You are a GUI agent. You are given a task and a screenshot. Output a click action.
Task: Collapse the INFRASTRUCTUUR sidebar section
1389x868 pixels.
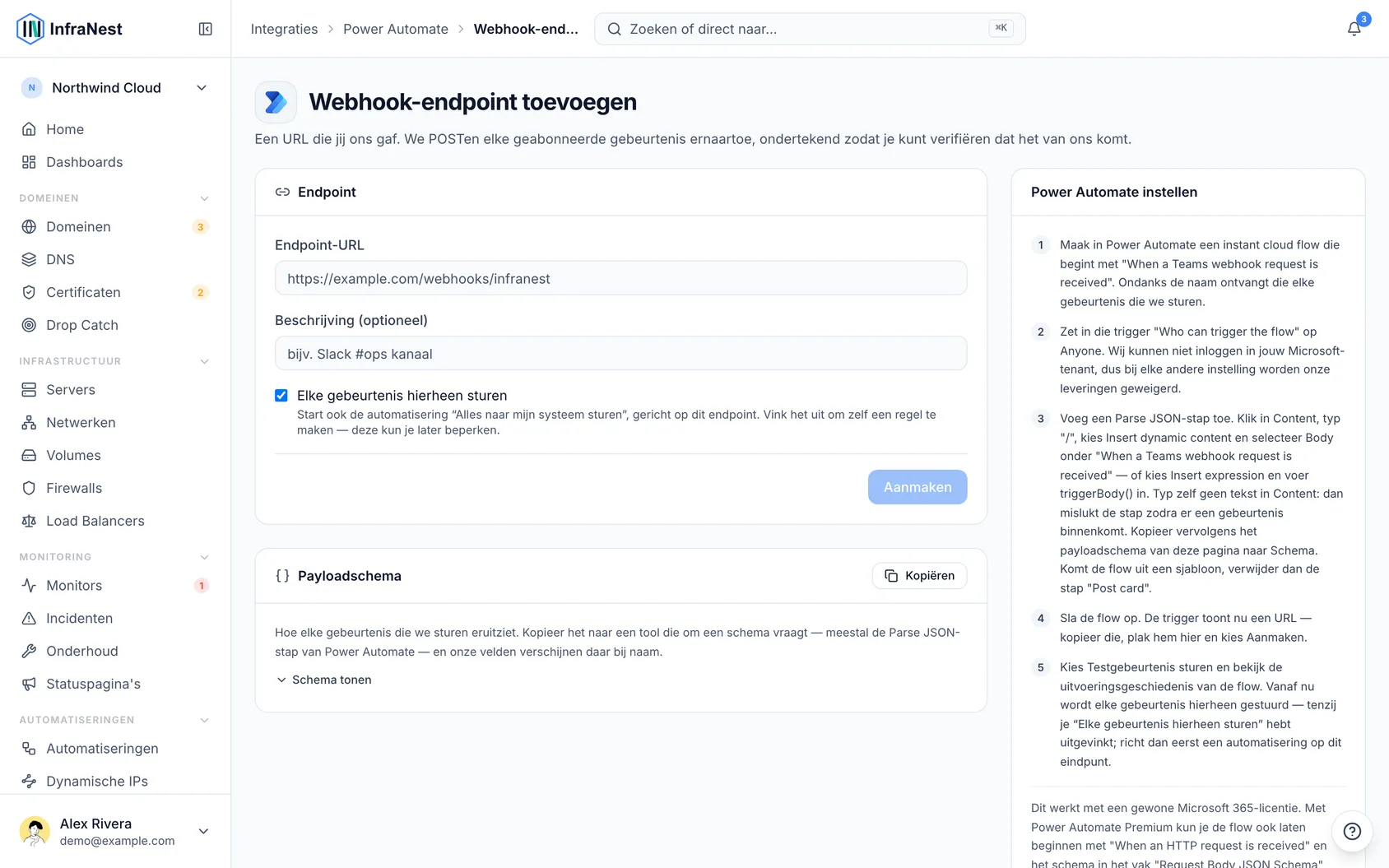click(x=204, y=361)
